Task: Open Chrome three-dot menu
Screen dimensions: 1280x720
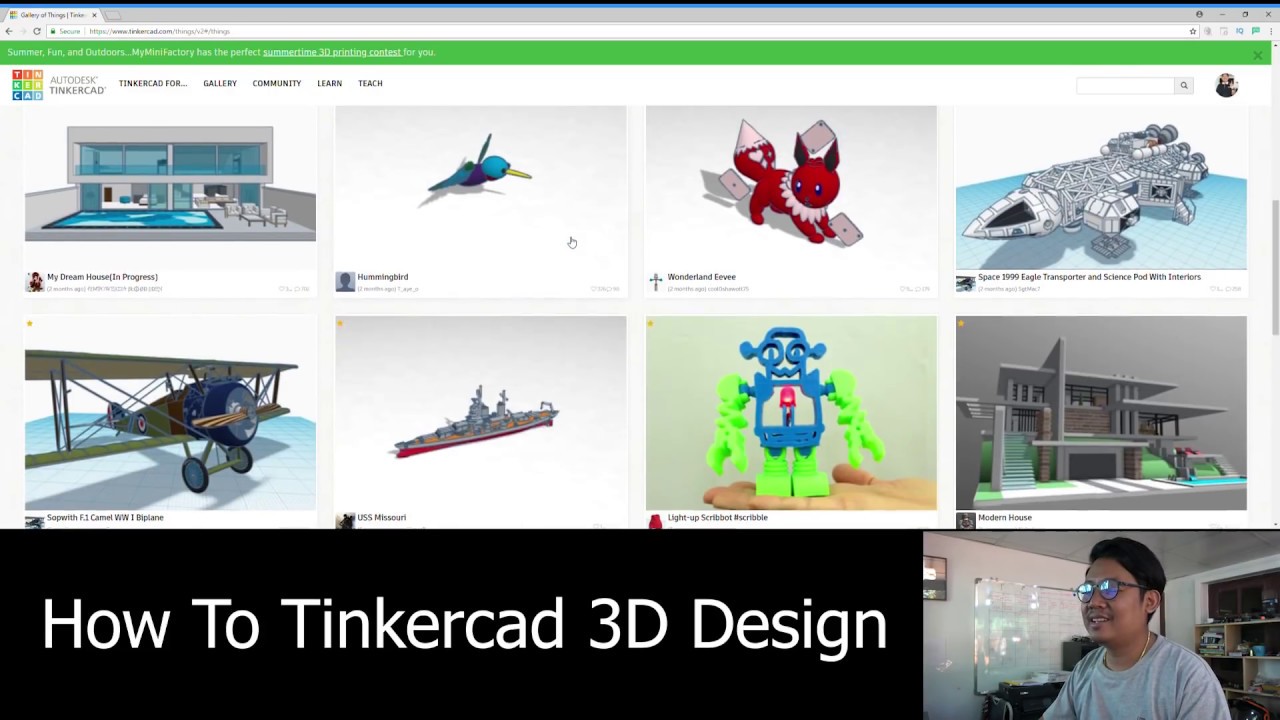Action: (1270, 31)
